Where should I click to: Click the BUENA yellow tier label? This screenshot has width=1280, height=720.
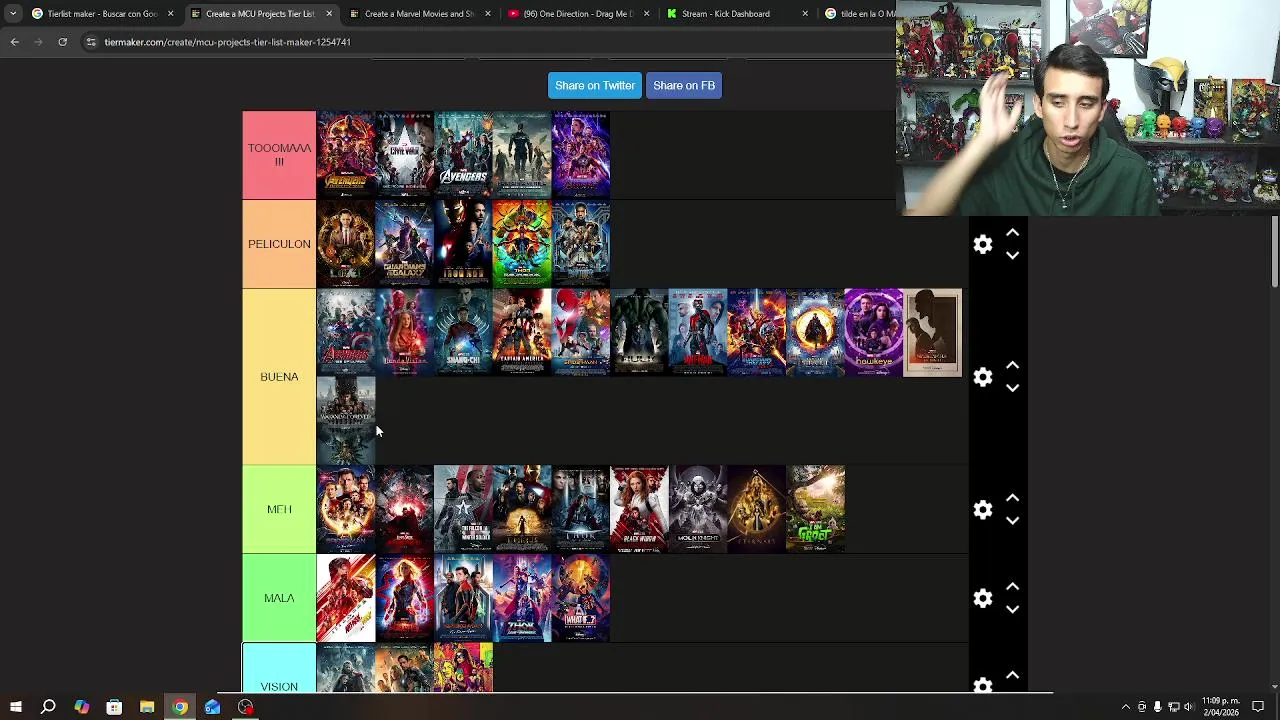click(279, 377)
